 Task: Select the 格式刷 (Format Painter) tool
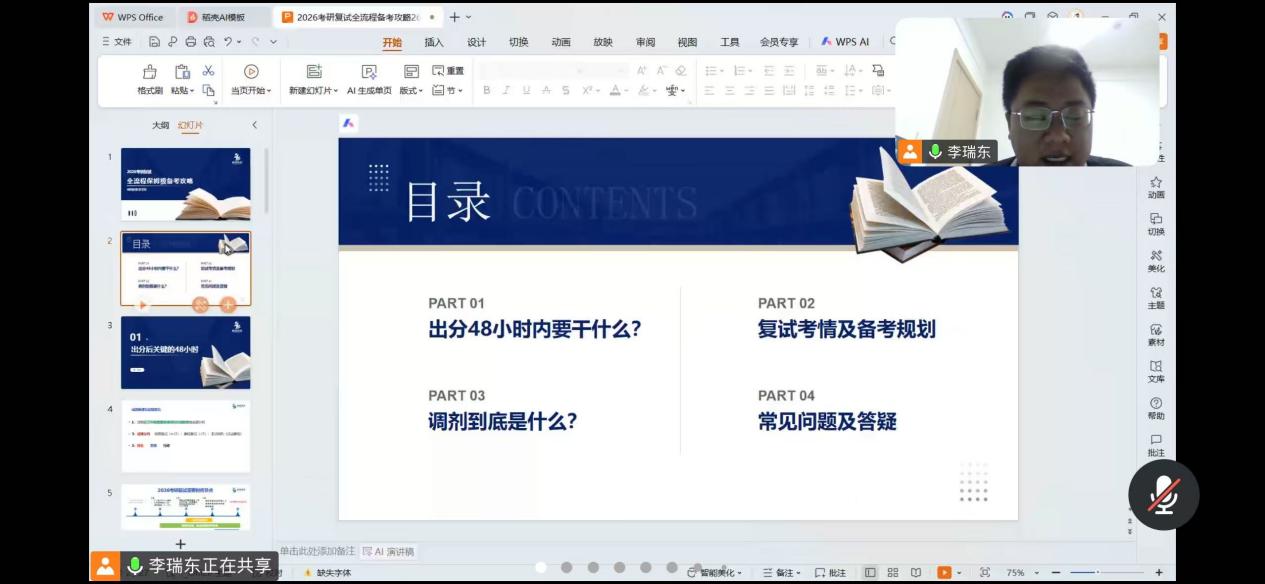(x=148, y=79)
